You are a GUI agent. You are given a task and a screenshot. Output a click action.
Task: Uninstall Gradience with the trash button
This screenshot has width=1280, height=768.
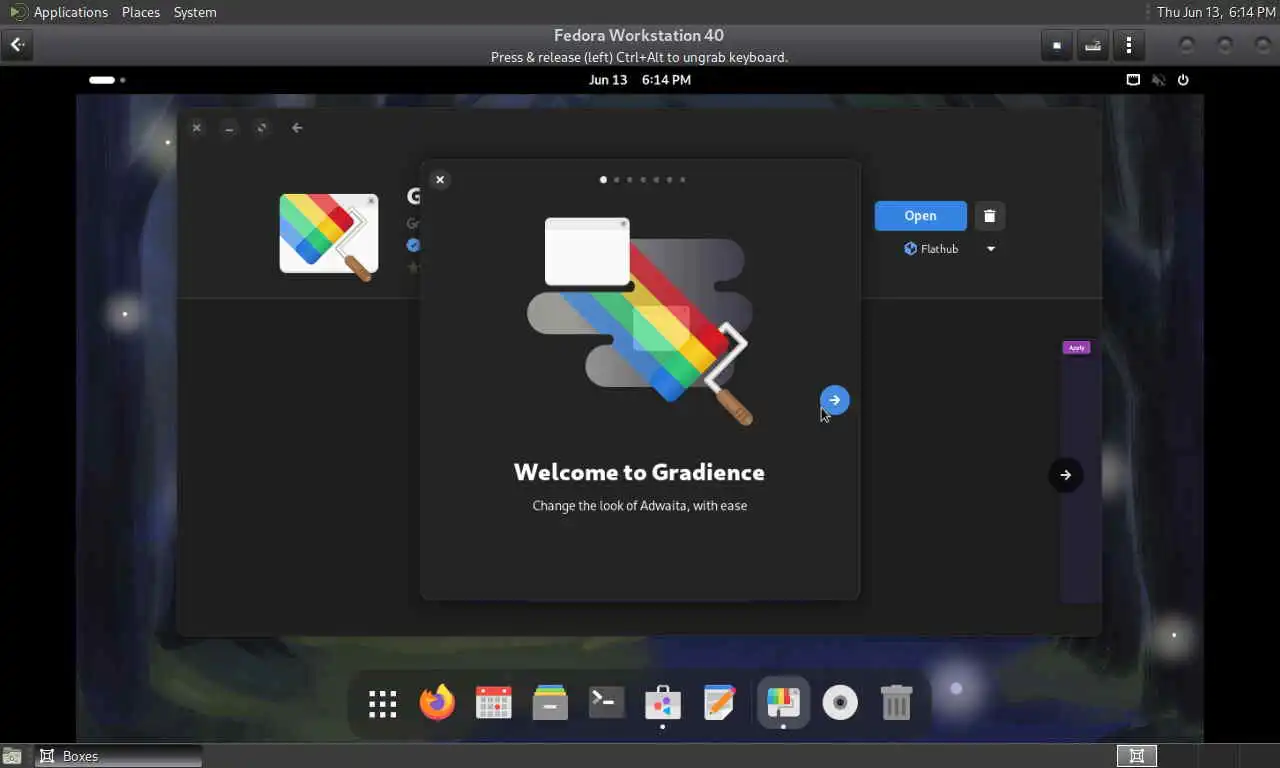(989, 216)
